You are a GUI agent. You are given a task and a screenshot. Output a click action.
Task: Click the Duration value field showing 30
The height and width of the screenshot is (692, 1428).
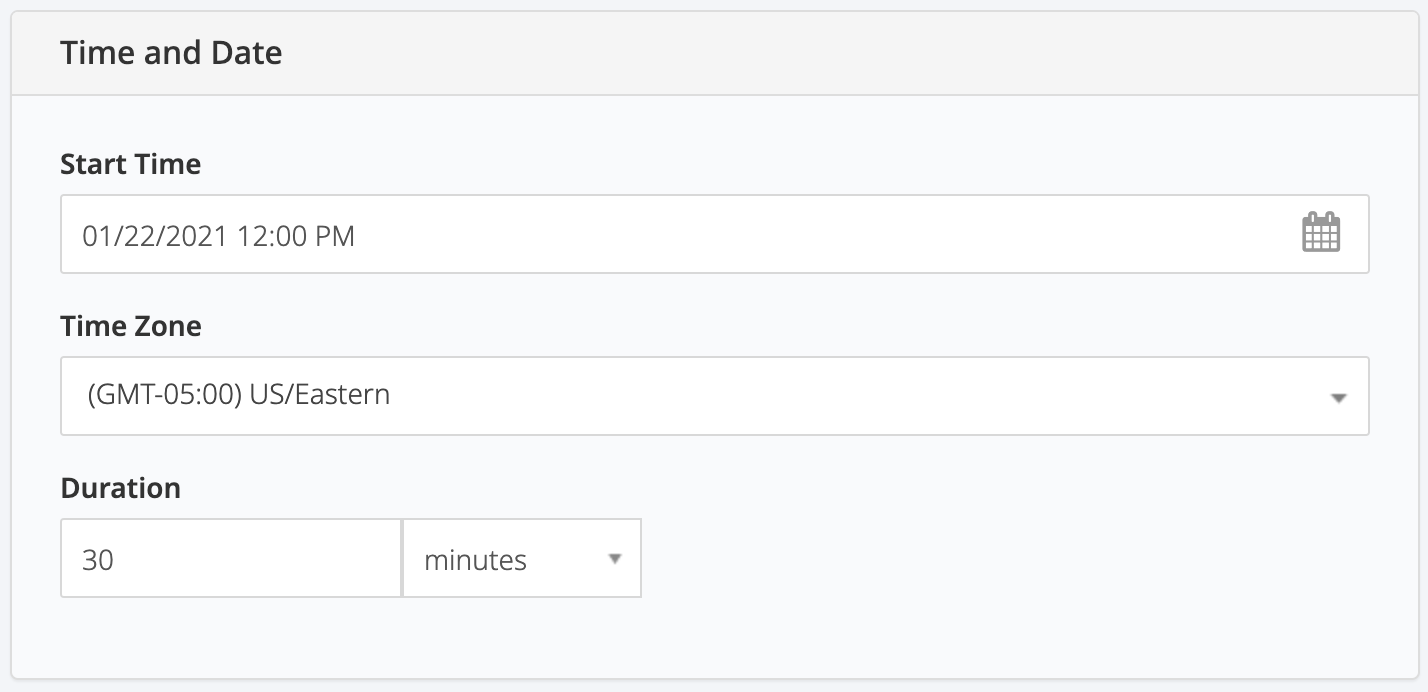(x=231, y=558)
